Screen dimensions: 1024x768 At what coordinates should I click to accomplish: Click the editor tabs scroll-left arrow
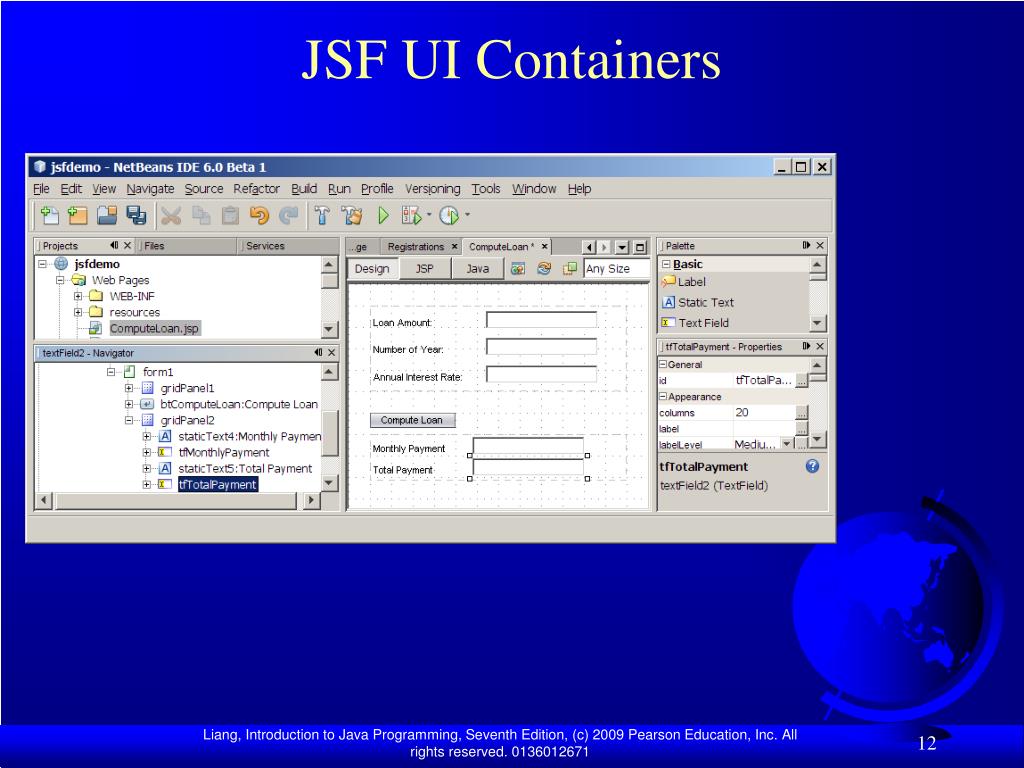pyautogui.click(x=589, y=248)
